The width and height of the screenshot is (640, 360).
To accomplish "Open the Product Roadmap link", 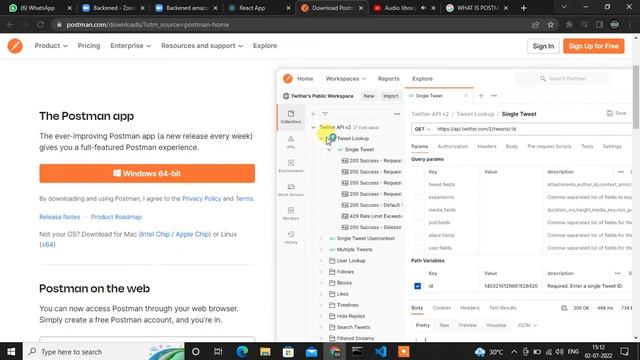I will click(116, 217).
